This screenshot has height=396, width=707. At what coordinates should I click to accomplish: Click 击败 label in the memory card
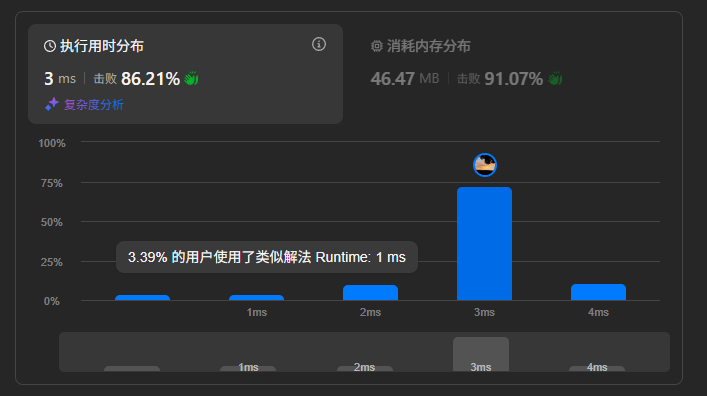[x=468, y=79]
